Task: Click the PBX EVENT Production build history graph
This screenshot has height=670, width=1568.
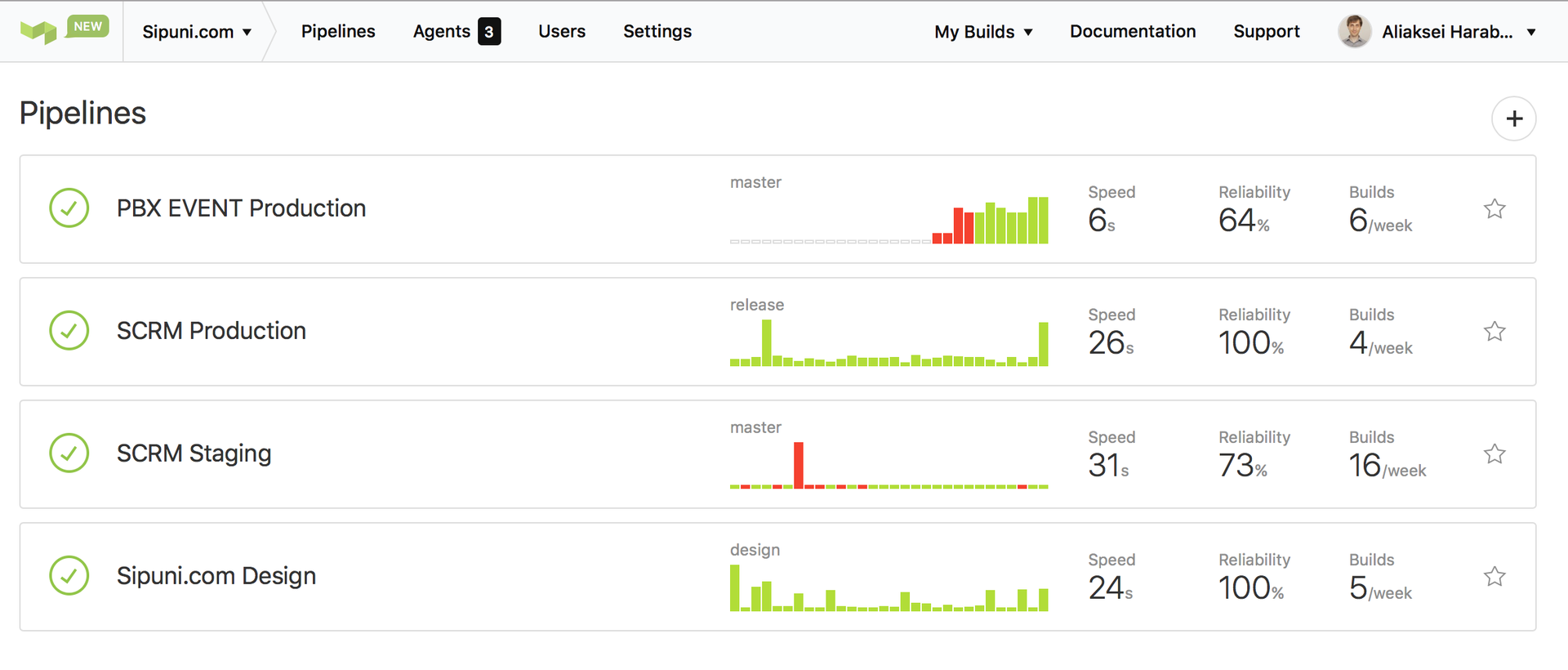Action: 889,220
